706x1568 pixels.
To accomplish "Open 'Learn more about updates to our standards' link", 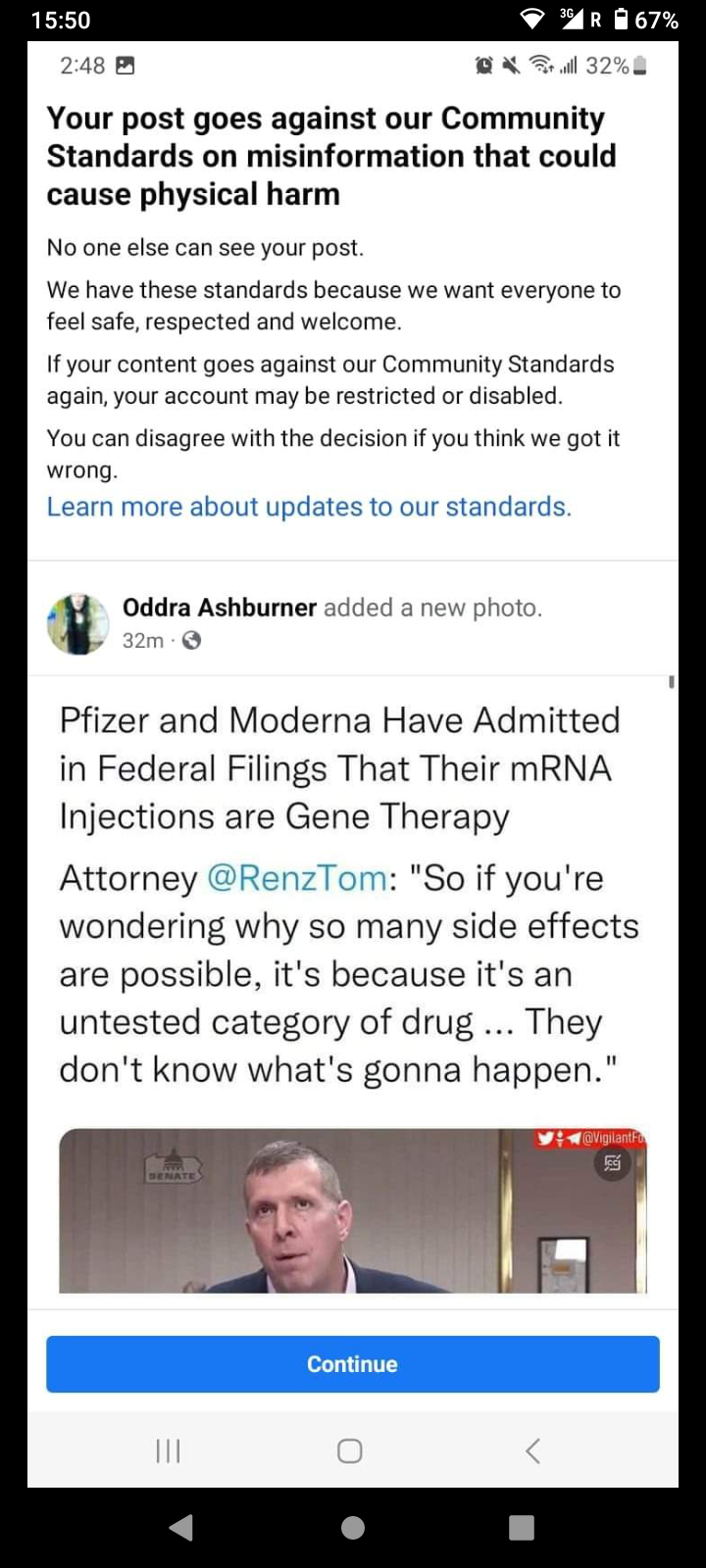I will [309, 507].
